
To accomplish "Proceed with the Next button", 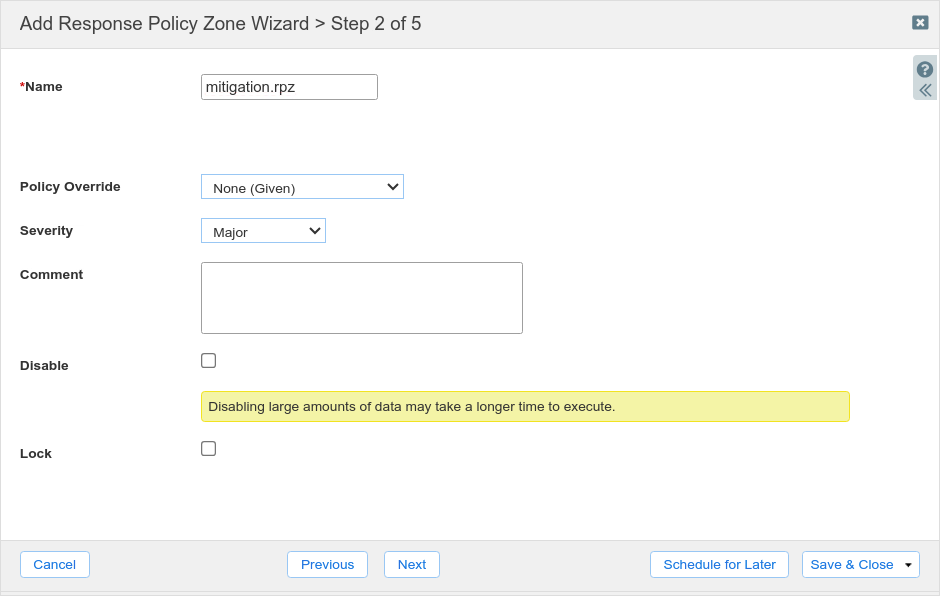I will (411, 565).
